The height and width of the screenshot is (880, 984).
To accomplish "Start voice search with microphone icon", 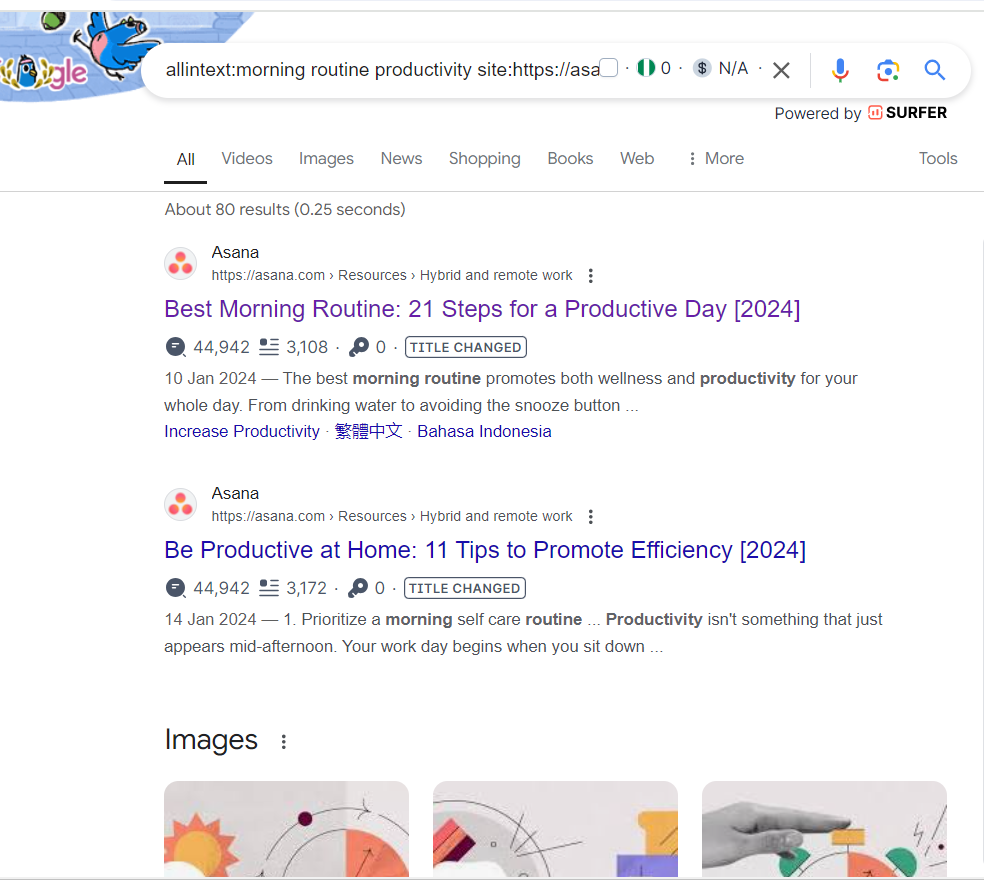I will (x=840, y=70).
